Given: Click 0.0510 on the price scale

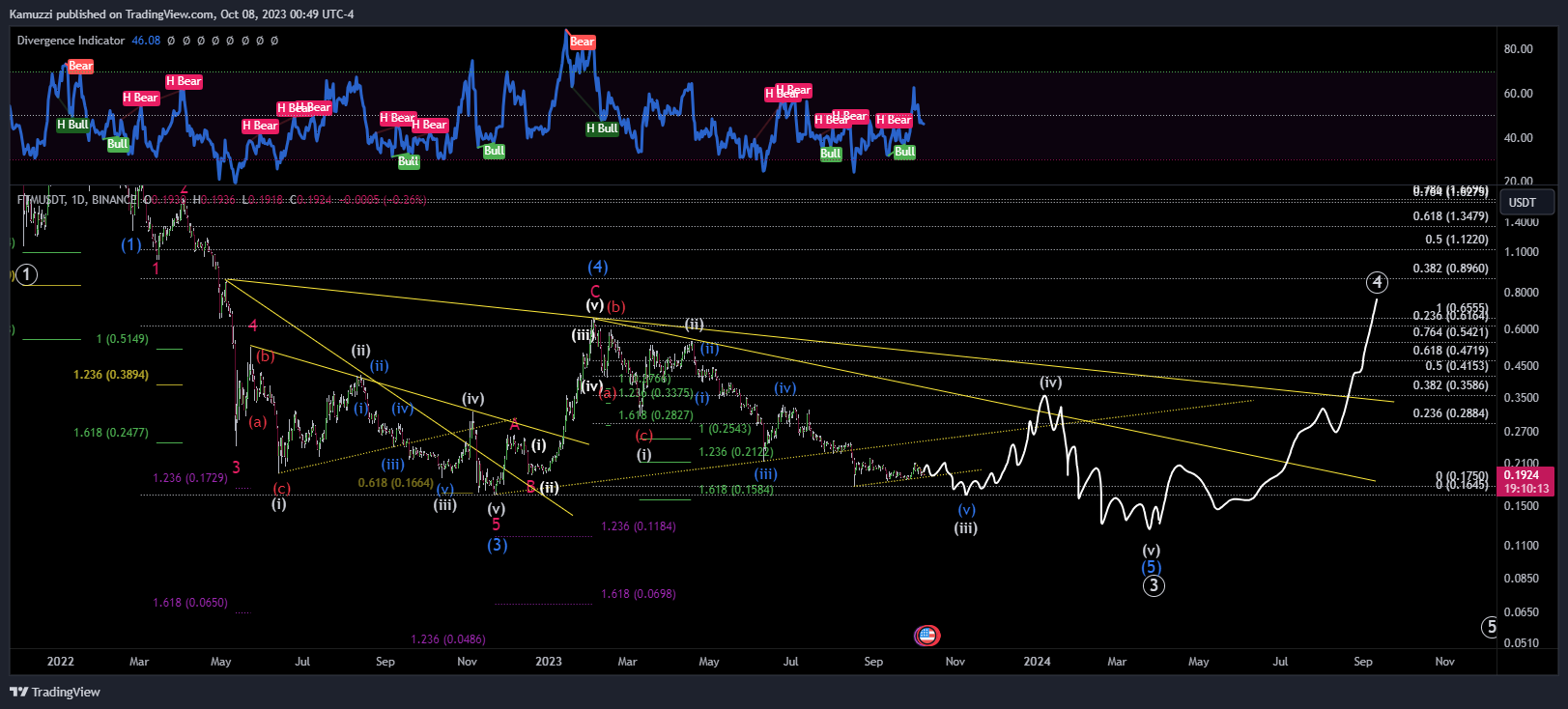Looking at the screenshot, I should click(1522, 643).
